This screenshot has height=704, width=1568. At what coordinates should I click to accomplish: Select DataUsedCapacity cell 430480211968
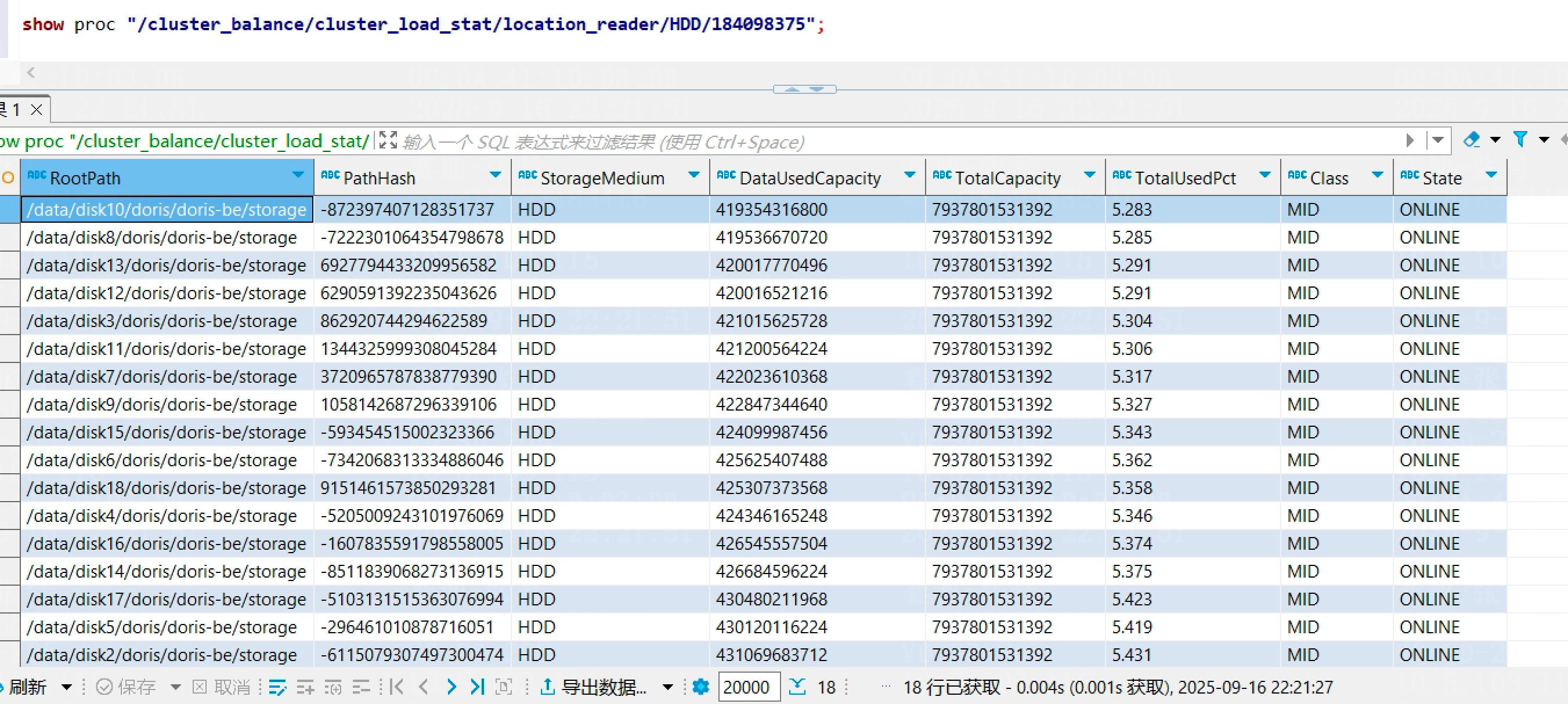coord(817,600)
